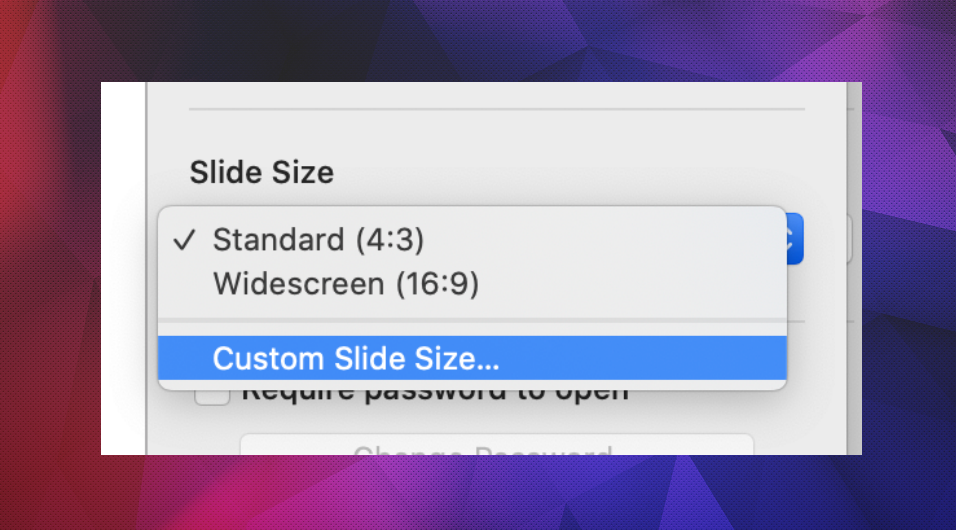Click the text "(16:9)" in the Widescreen entry
The width and height of the screenshot is (956, 530).
click(x=437, y=285)
